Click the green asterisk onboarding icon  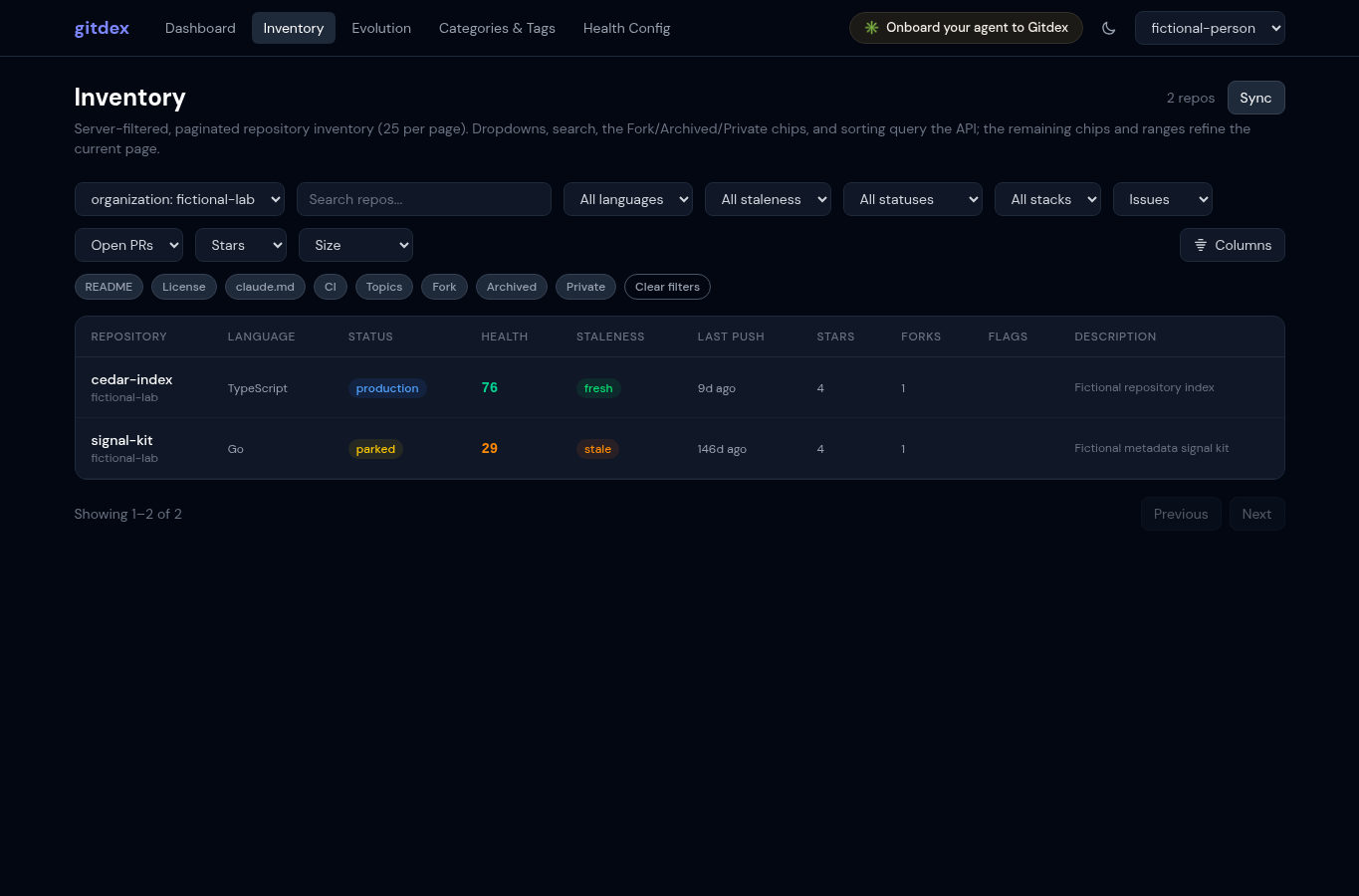[871, 28]
